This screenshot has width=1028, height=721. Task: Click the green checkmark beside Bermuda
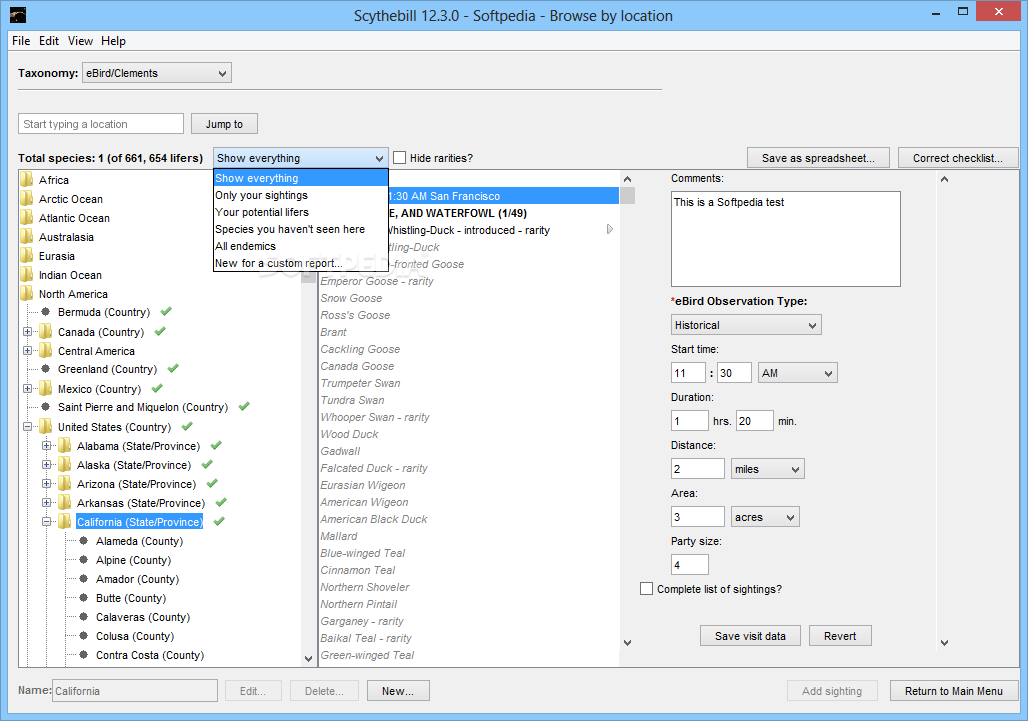[x=166, y=311]
